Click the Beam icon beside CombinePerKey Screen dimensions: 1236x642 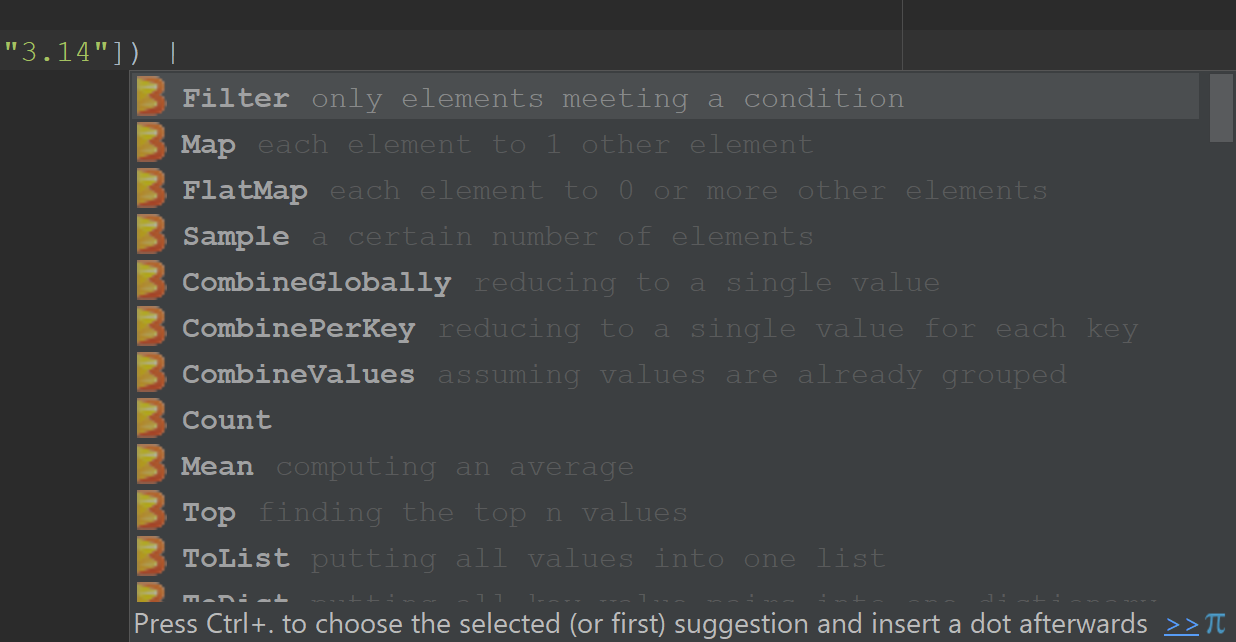[x=151, y=328]
